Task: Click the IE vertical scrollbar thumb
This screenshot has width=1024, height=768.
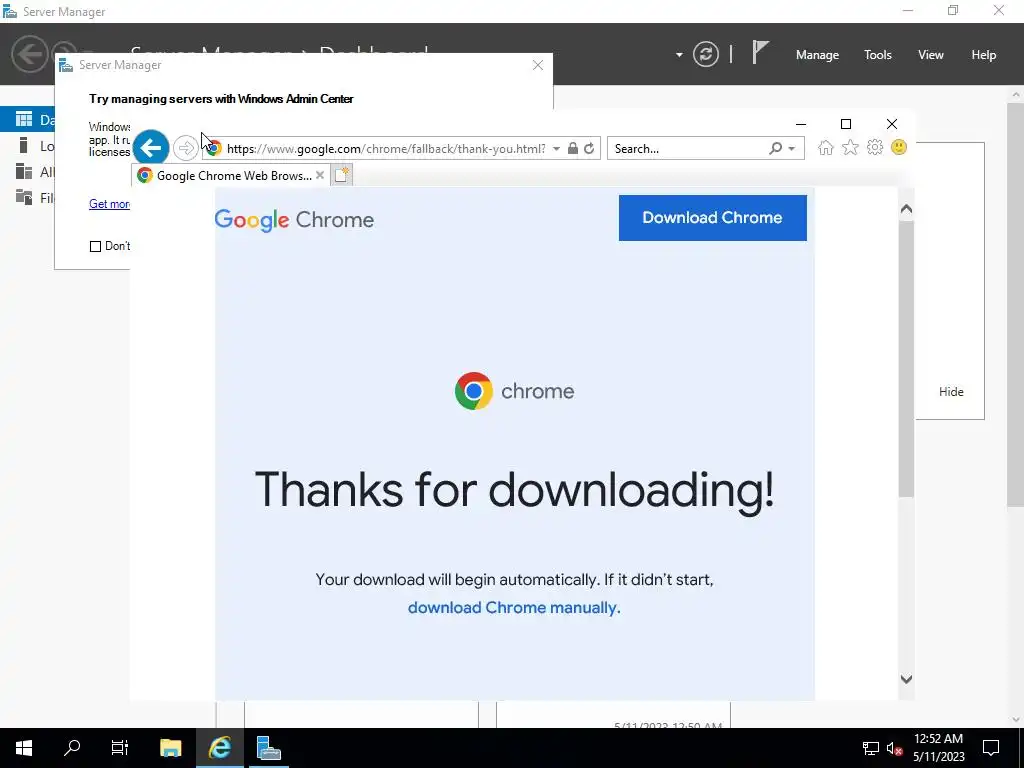Action: click(906, 359)
